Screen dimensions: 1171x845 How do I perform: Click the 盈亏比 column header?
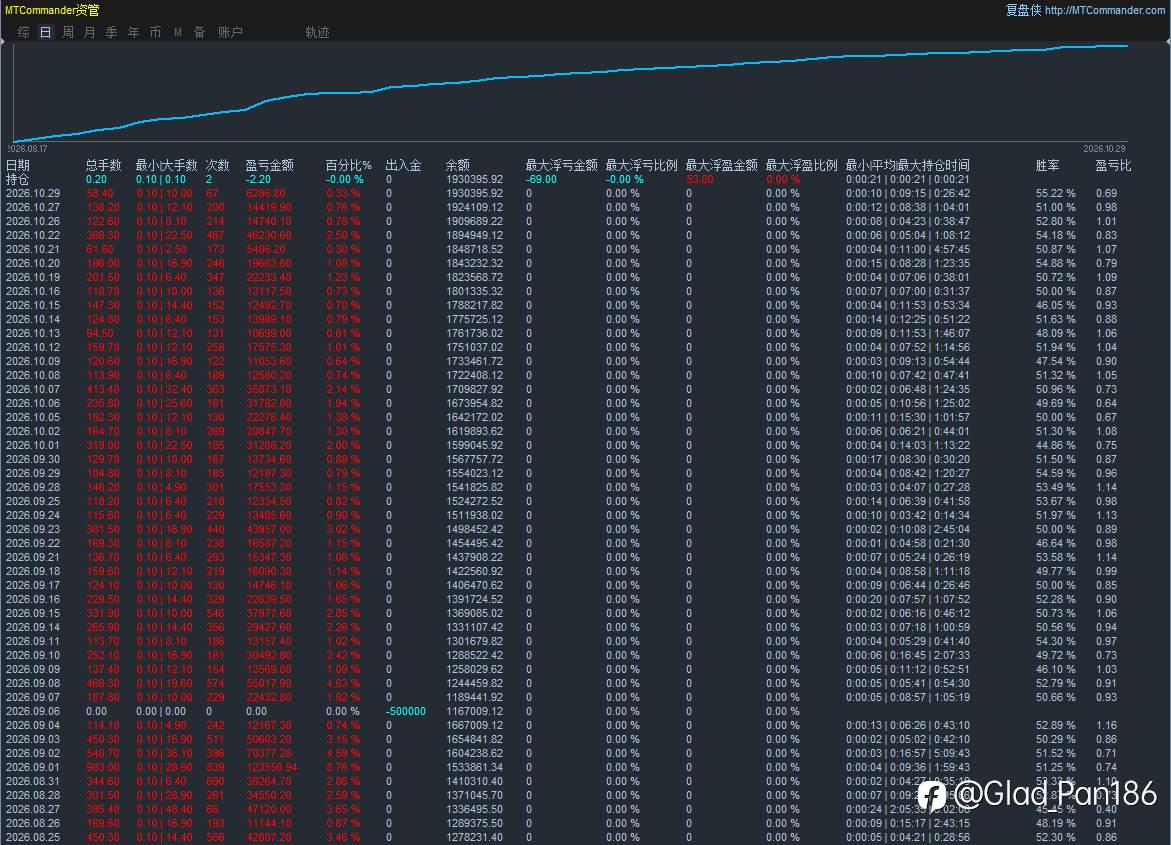point(1113,165)
